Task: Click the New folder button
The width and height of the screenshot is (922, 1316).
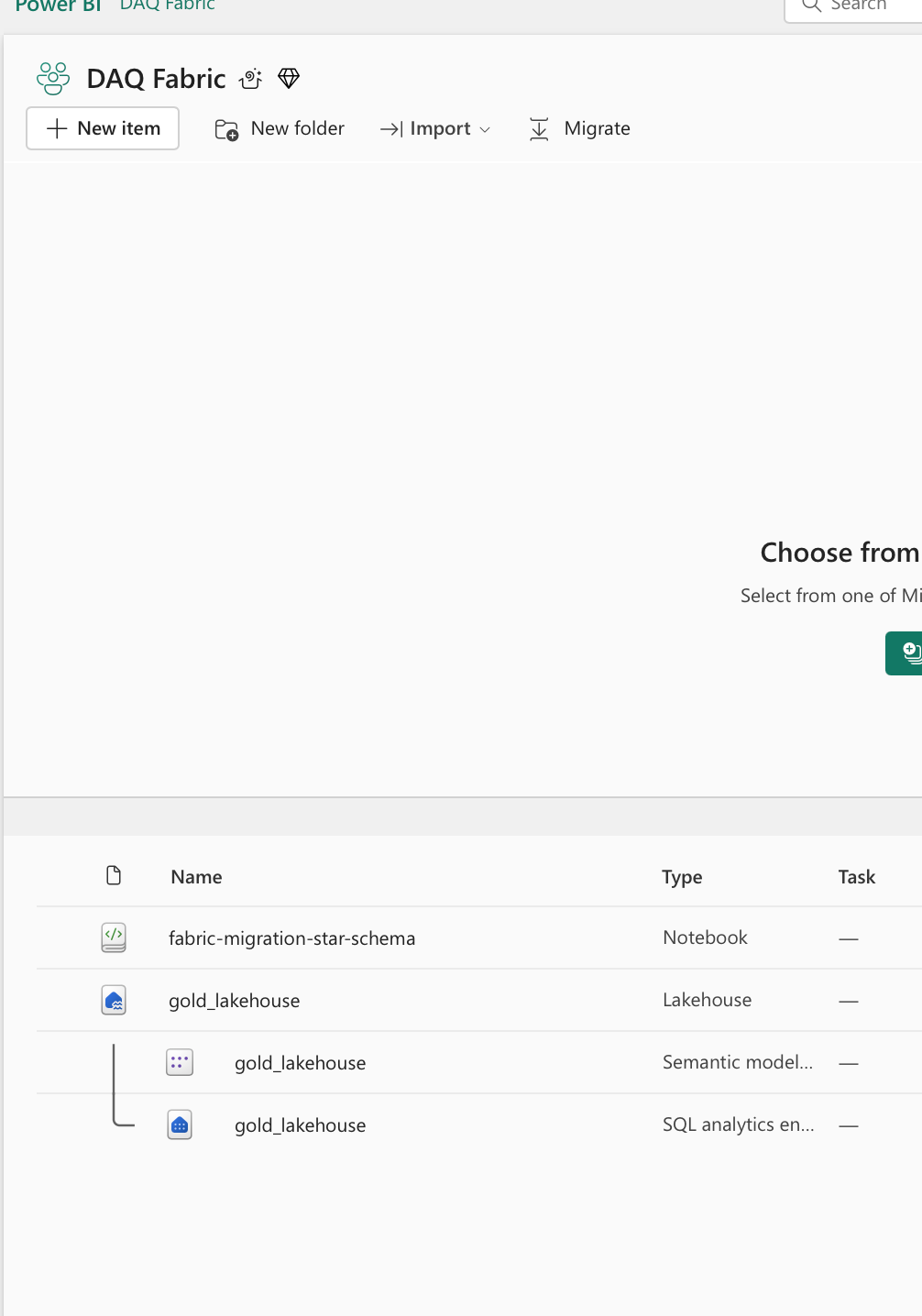Action: 280,128
